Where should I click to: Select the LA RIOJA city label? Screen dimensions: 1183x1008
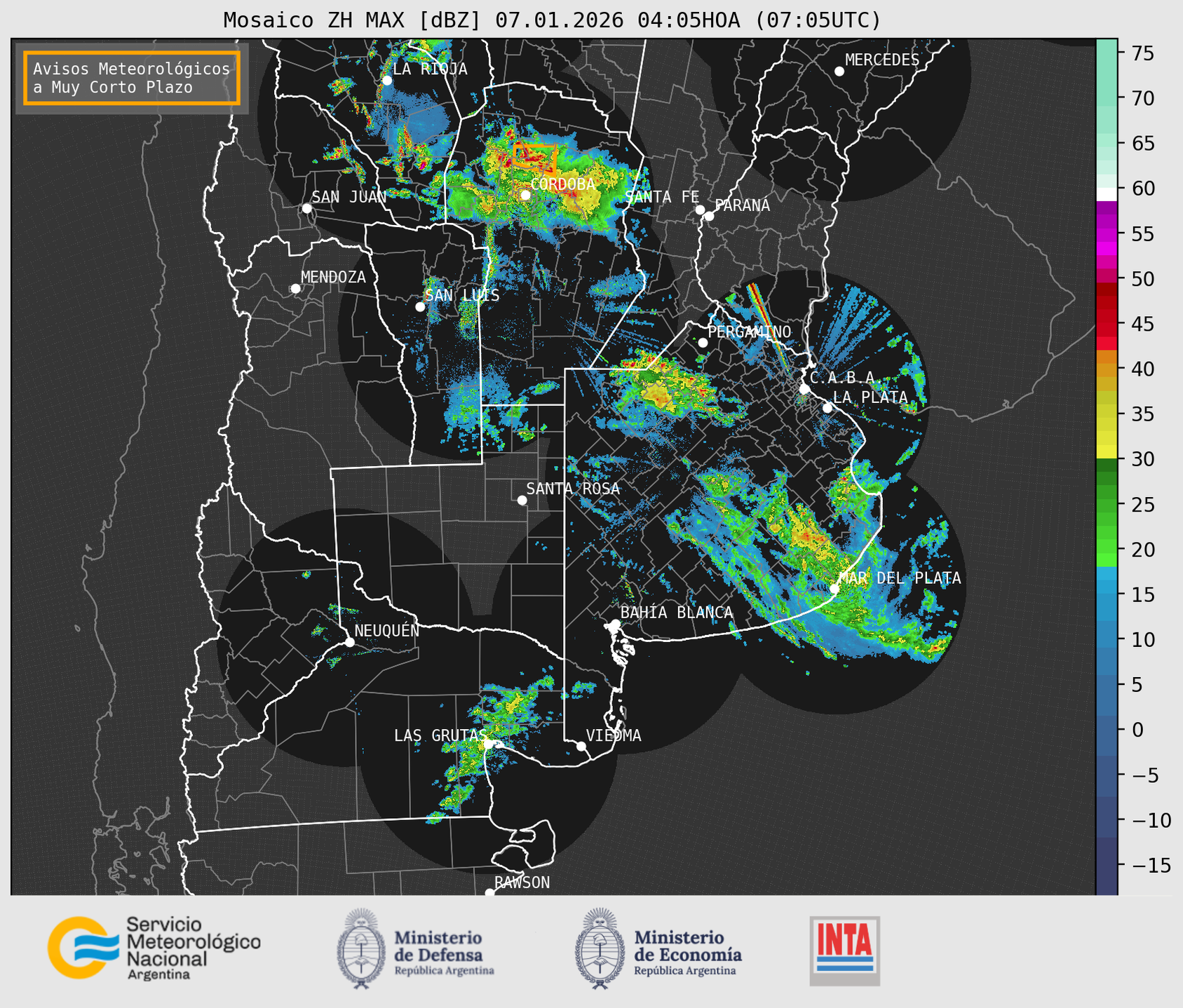point(430,69)
